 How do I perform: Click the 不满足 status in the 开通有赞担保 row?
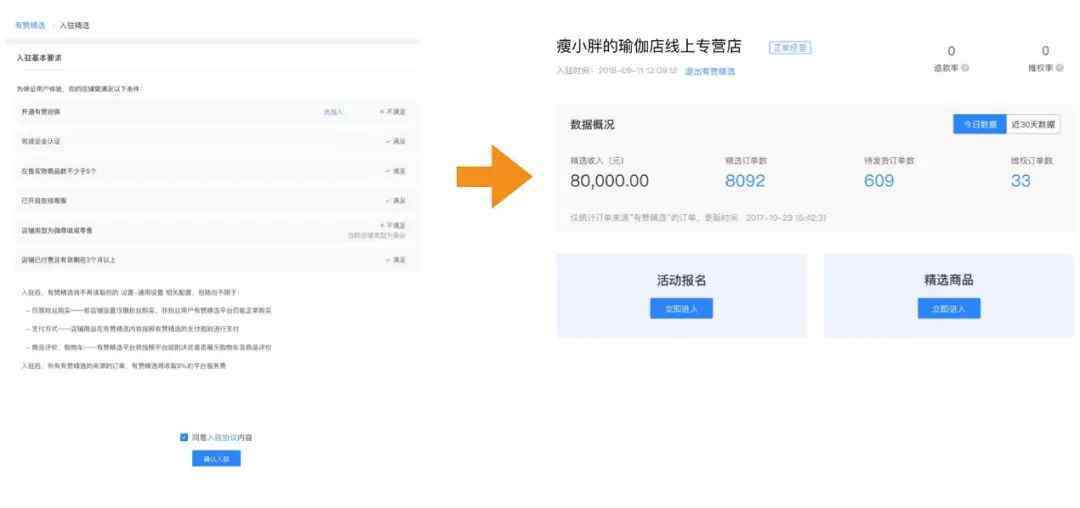pyautogui.click(x=392, y=111)
